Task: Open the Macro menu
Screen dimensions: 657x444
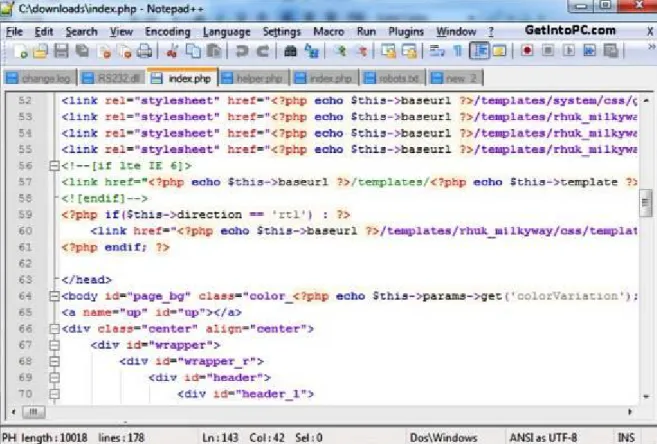Action: coord(328,32)
